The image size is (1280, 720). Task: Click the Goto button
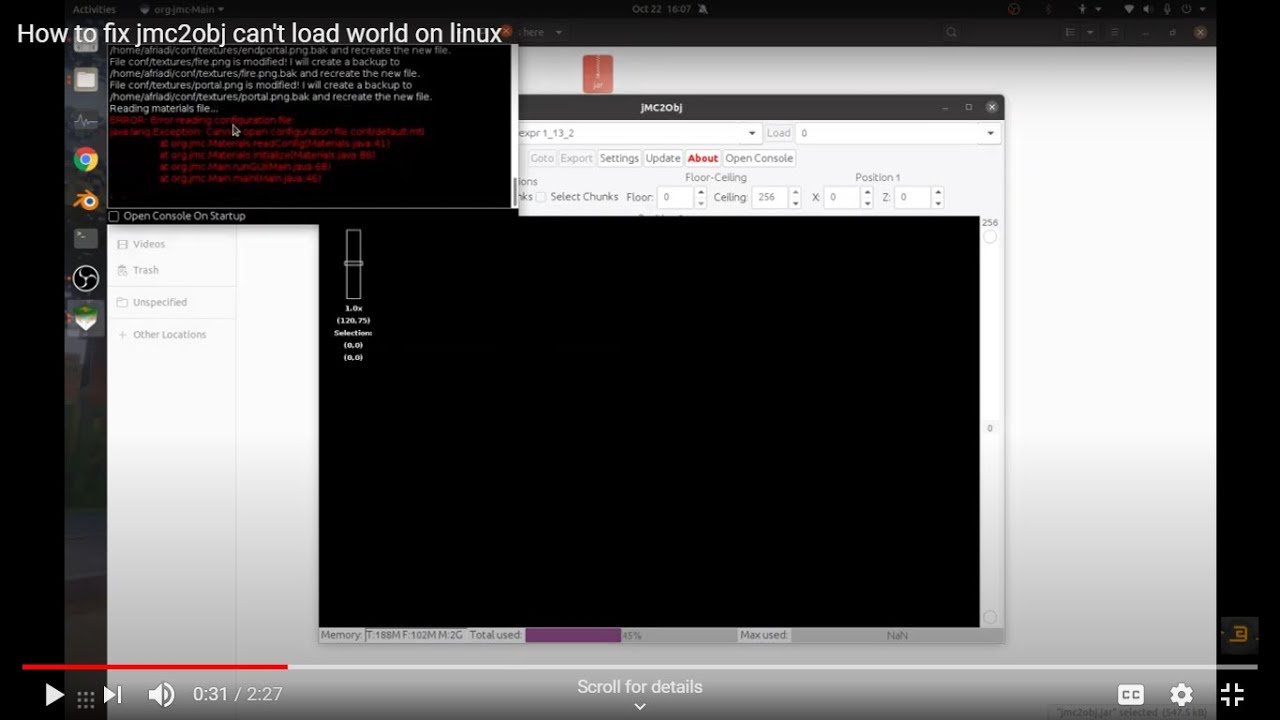coord(542,158)
